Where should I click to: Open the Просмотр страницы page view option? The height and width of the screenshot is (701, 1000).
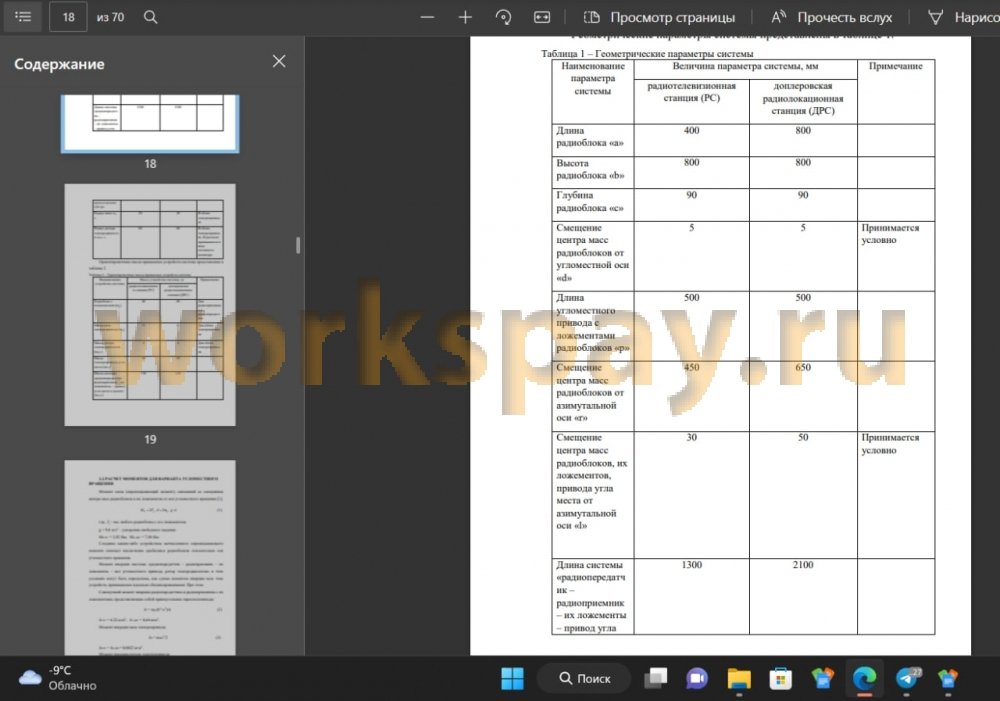click(659, 17)
